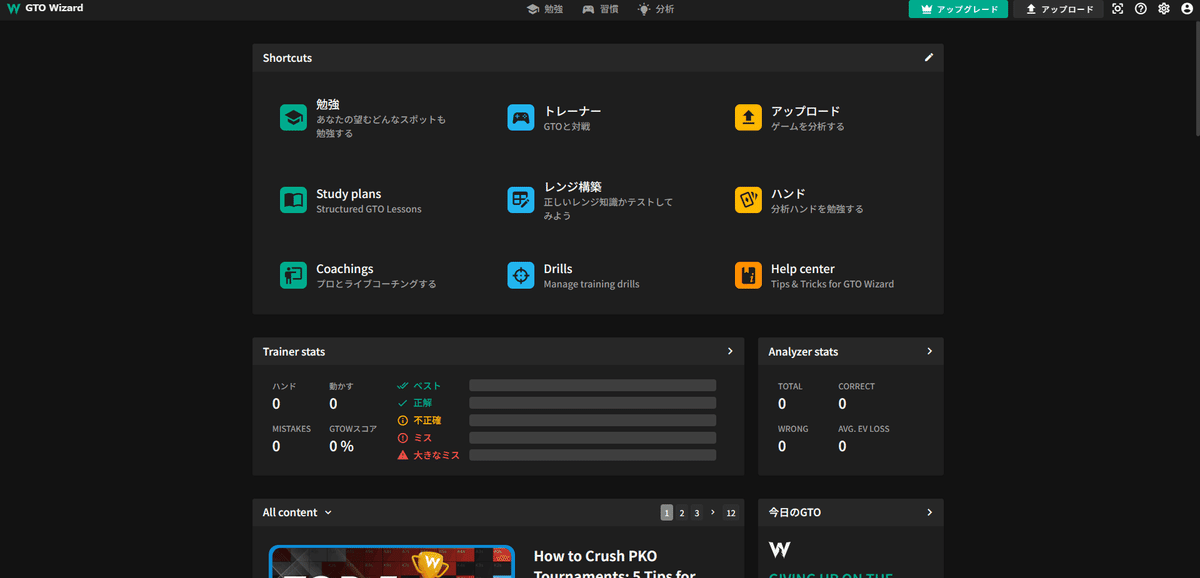1200x578 pixels.
Task: Select the レンジ構築 range builder icon
Action: [x=520, y=200]
